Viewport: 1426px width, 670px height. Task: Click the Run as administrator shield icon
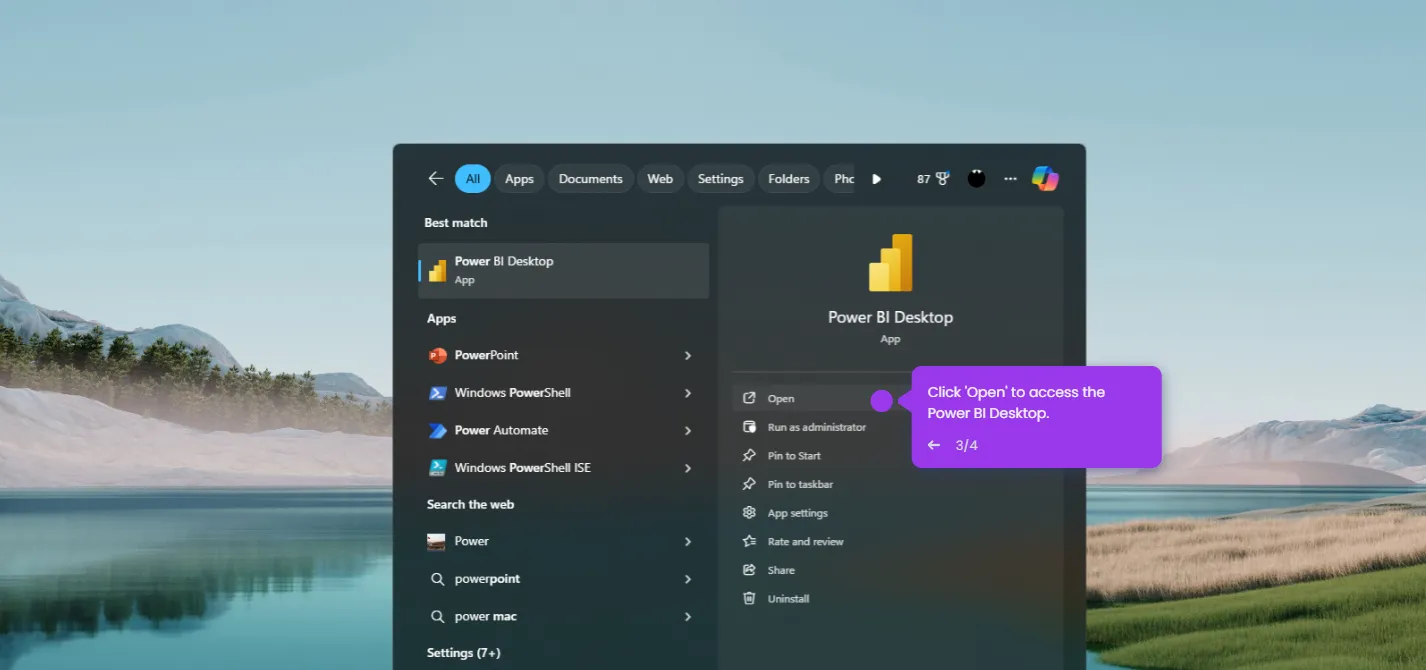(x=749, y=427)
